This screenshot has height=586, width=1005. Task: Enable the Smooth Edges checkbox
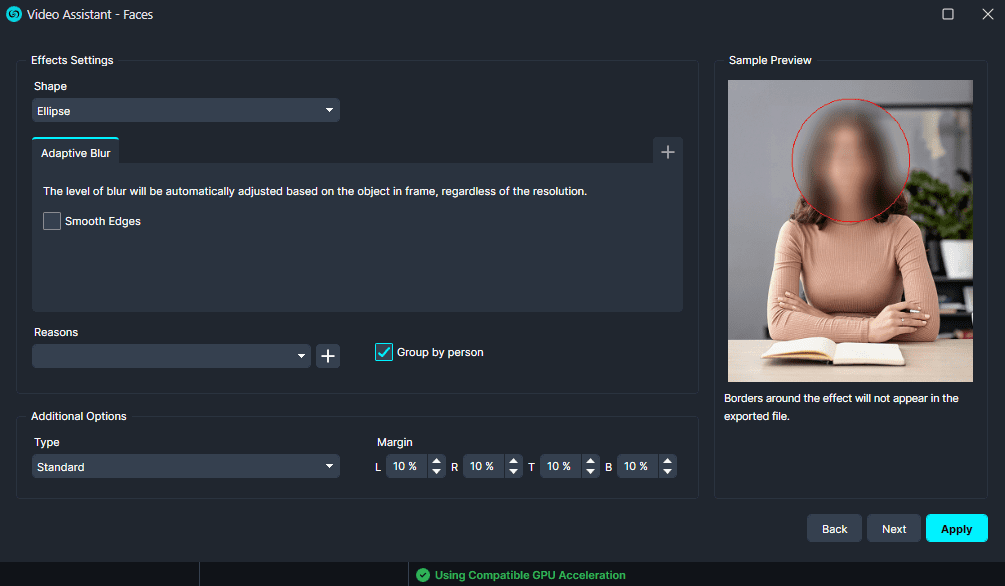tap(51, 221)
